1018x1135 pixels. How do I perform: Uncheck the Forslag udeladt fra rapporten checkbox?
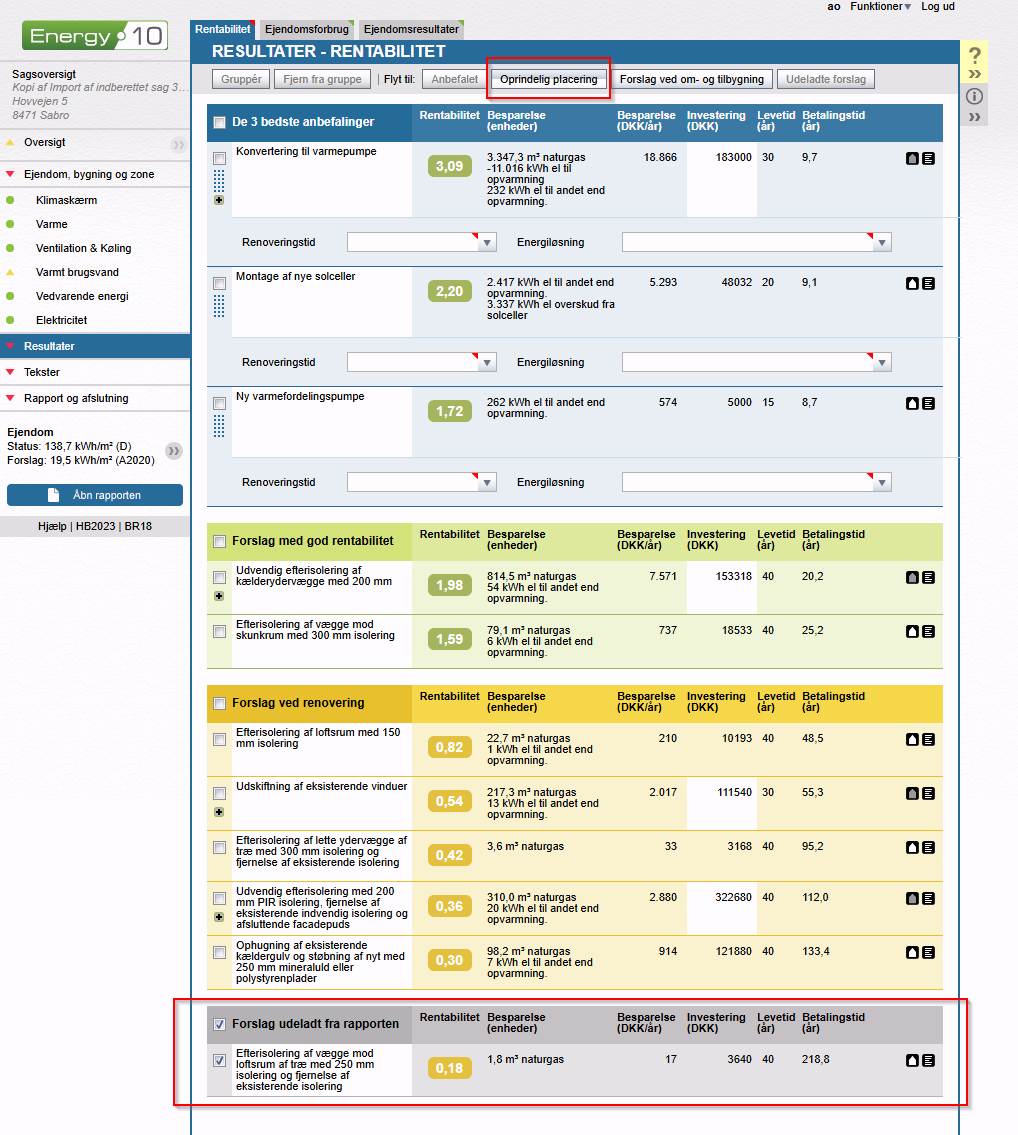(219, 1024)
